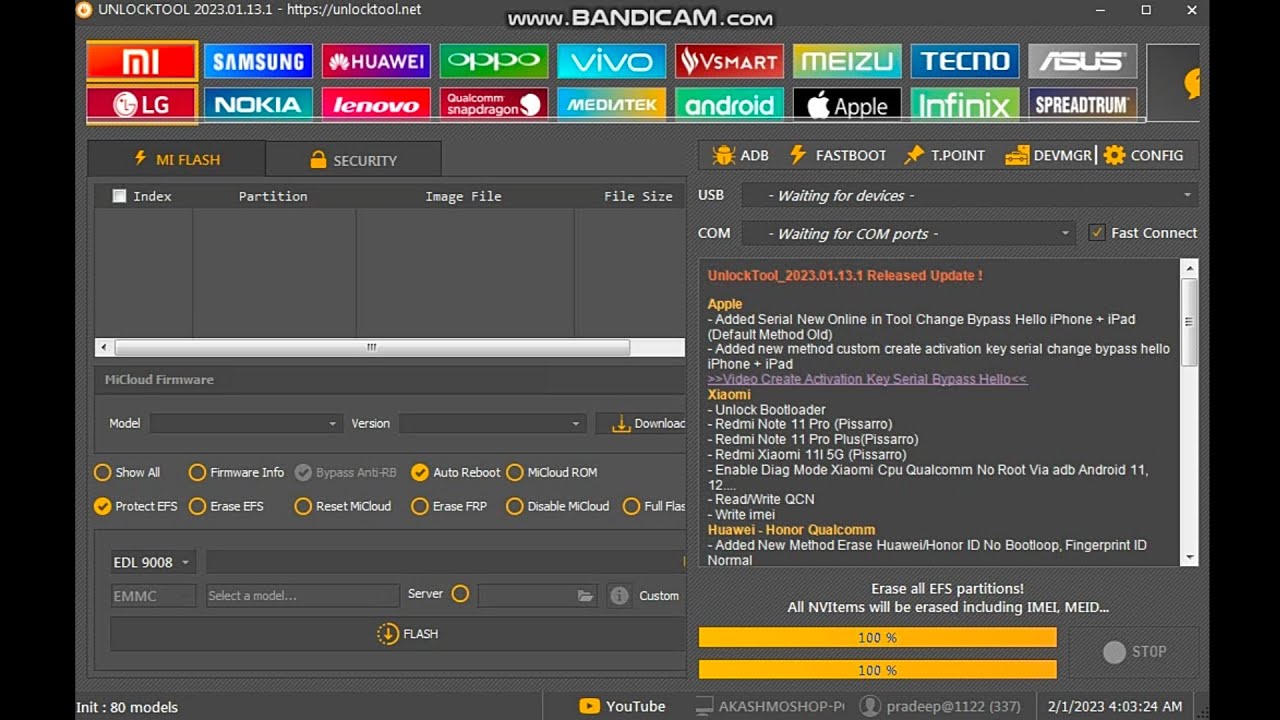Click the AKASHMOSHOP computer name entry
The height and width of the screenshot is (720, 1280).
coord(770,706)
